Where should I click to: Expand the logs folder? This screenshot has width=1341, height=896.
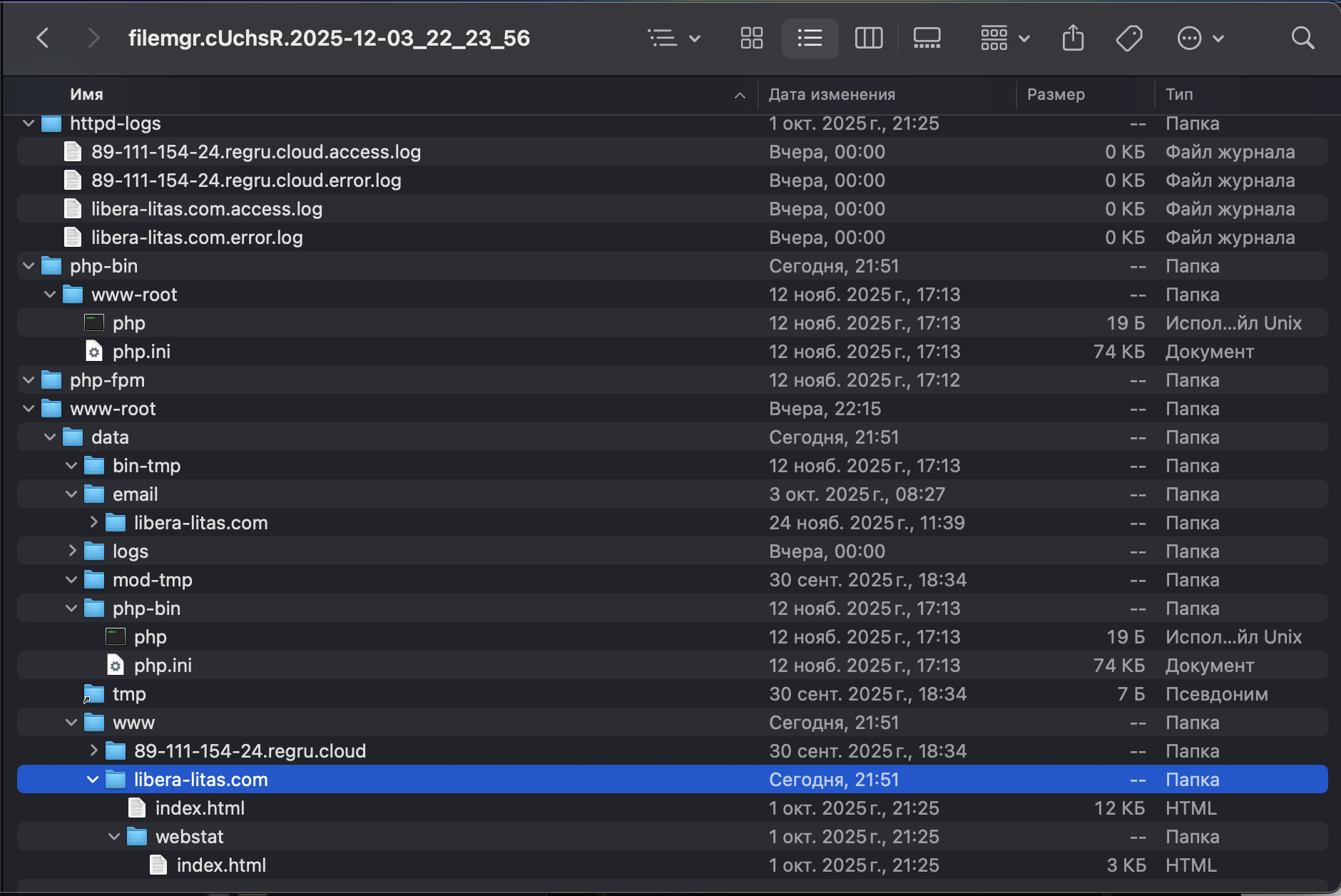tap(71, 551)
